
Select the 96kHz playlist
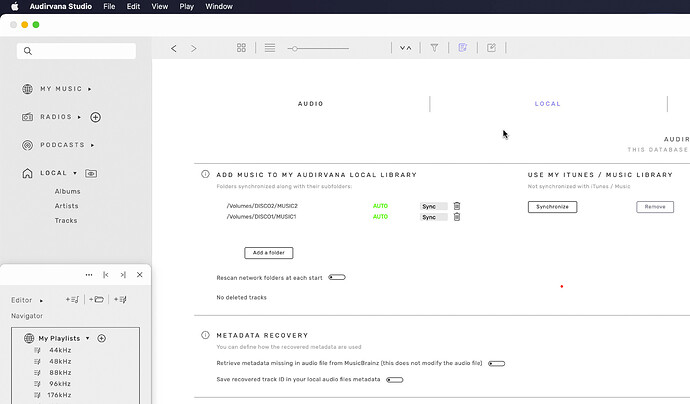(x=60, y=384)
